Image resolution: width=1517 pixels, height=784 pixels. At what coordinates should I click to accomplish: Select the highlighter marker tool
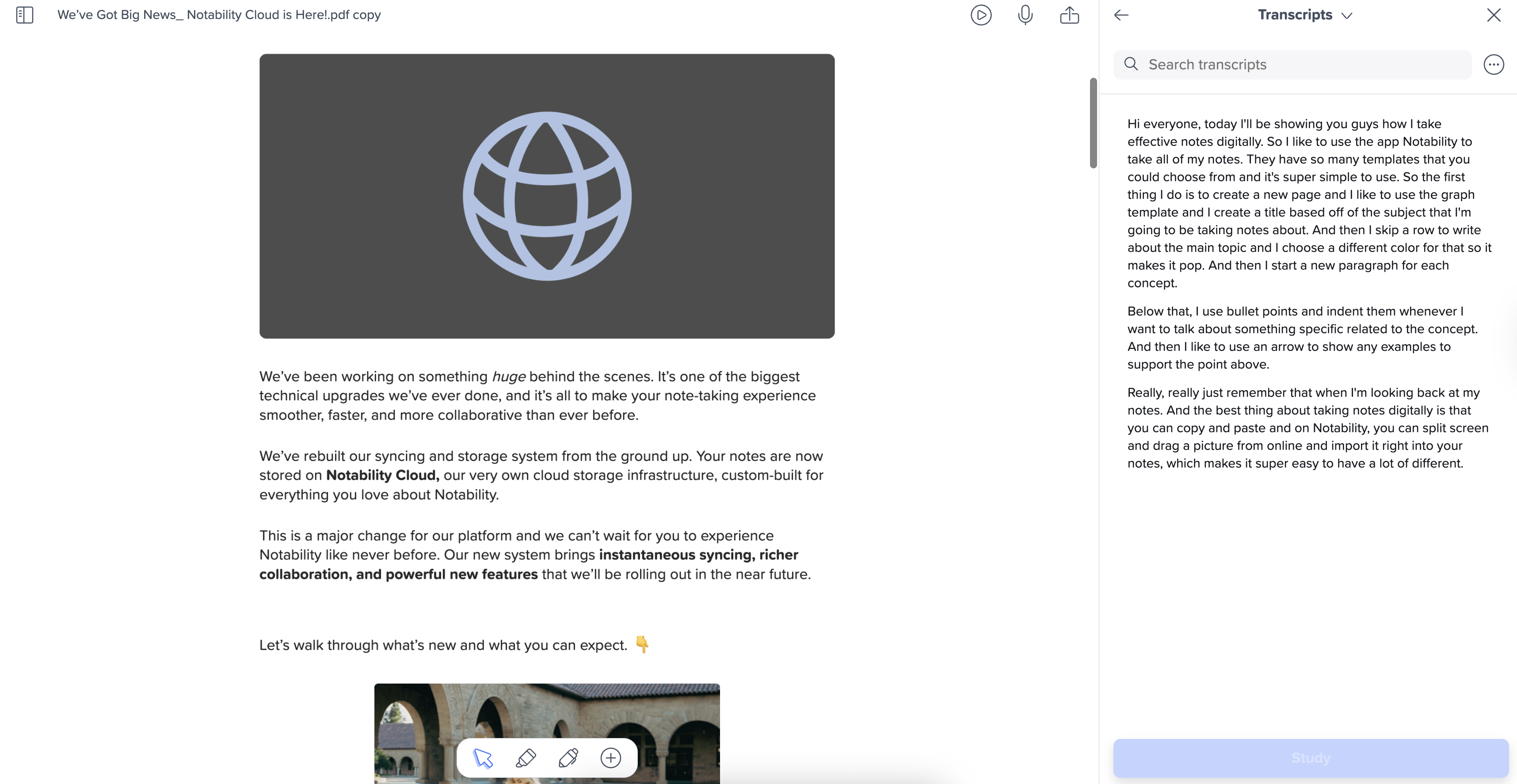[525, 757]
